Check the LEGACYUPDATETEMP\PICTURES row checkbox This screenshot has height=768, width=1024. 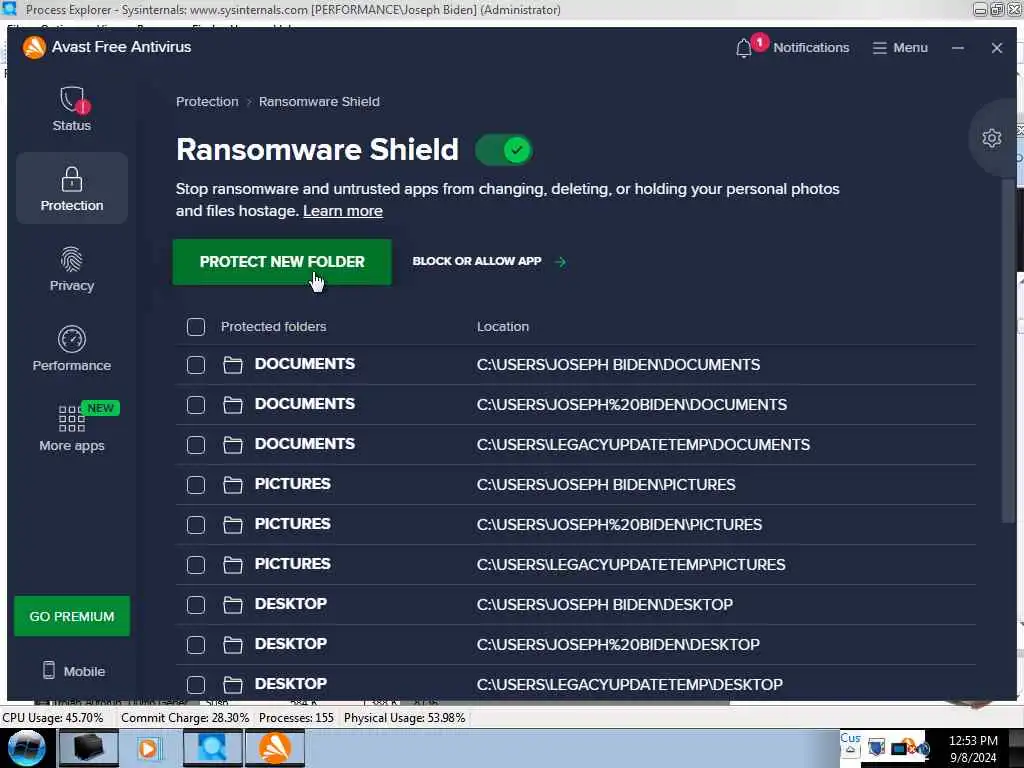pos(196,564)
